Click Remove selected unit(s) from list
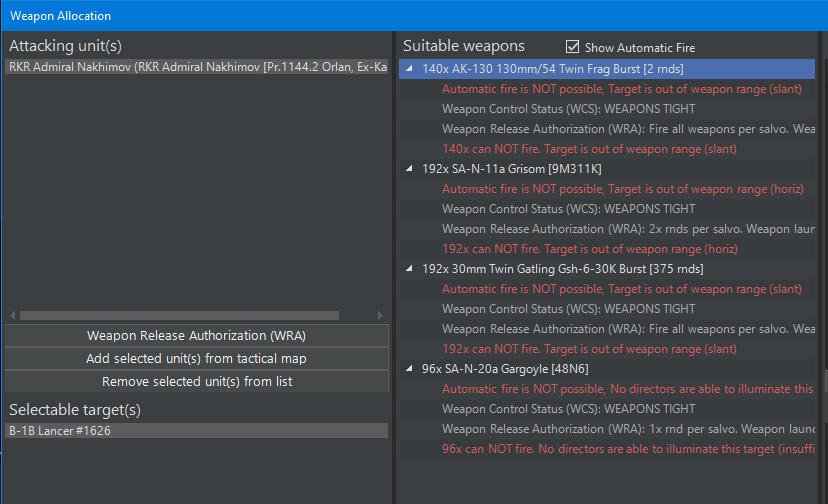The width and height of the screenshot is (828, 504). (196, 381)
